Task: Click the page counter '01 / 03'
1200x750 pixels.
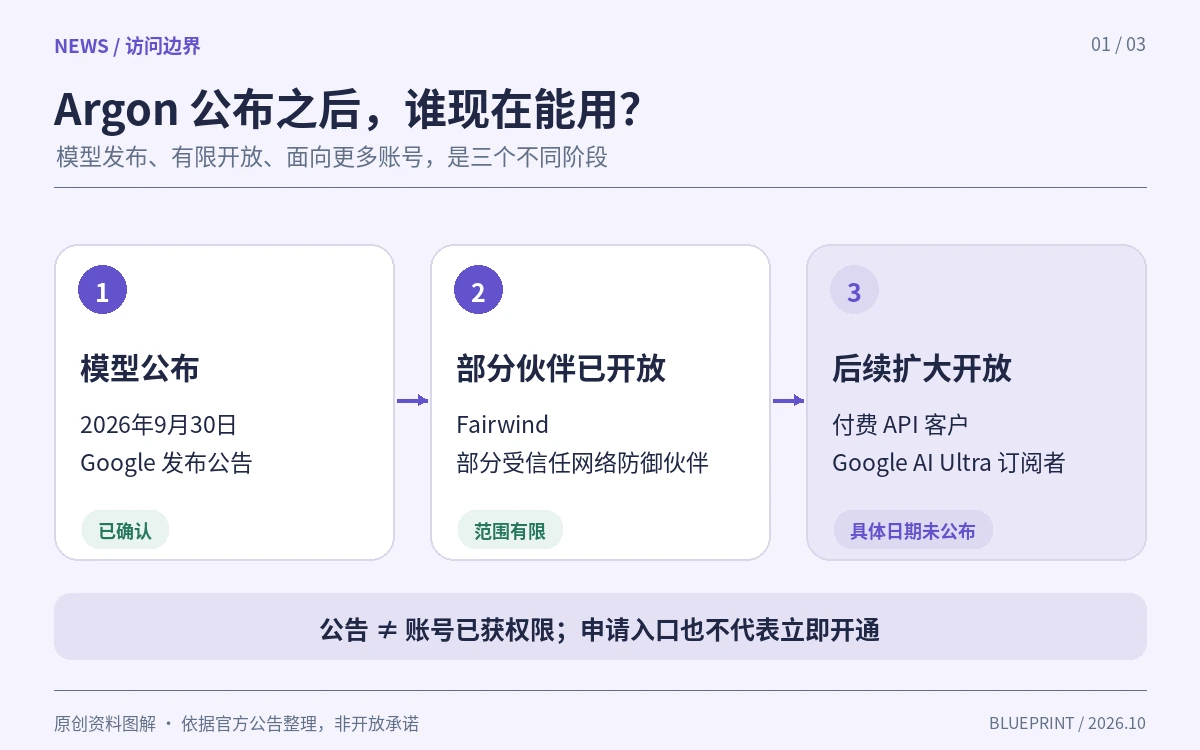Action: (1118, 44)
